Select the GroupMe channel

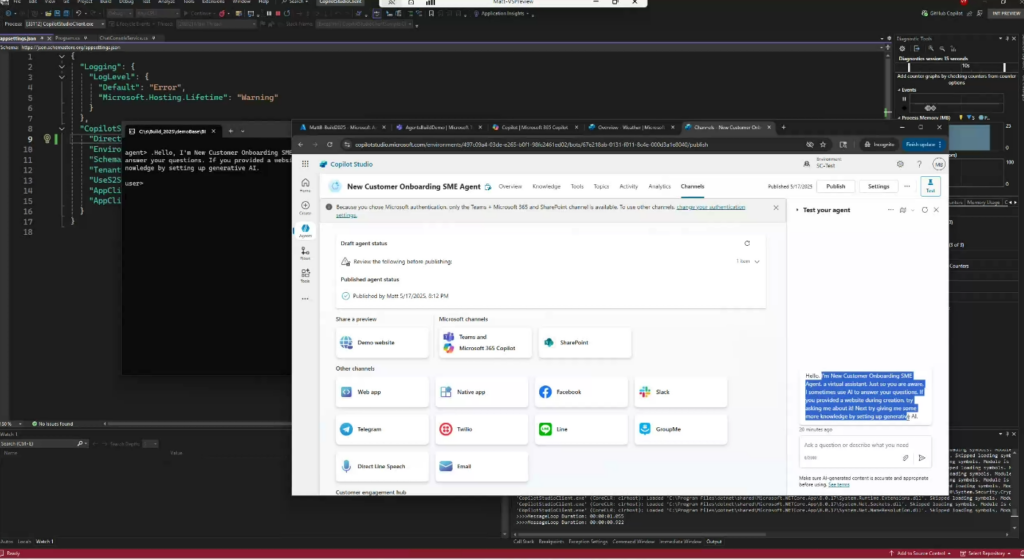[680, 429]
